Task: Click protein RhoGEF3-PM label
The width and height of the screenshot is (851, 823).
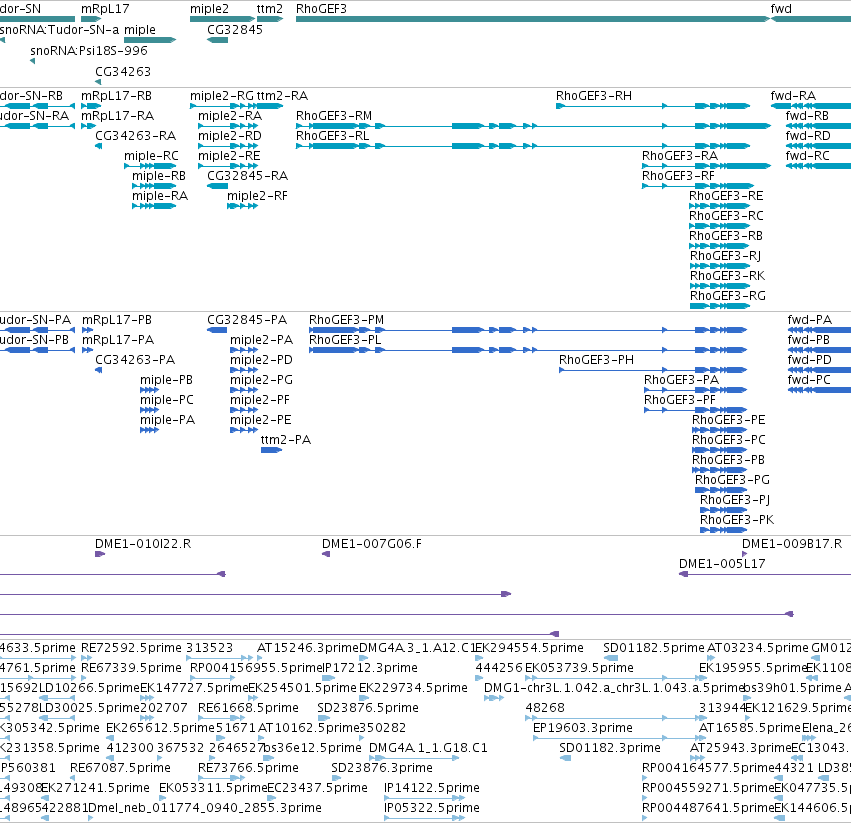Action: (x=346, y=320)
